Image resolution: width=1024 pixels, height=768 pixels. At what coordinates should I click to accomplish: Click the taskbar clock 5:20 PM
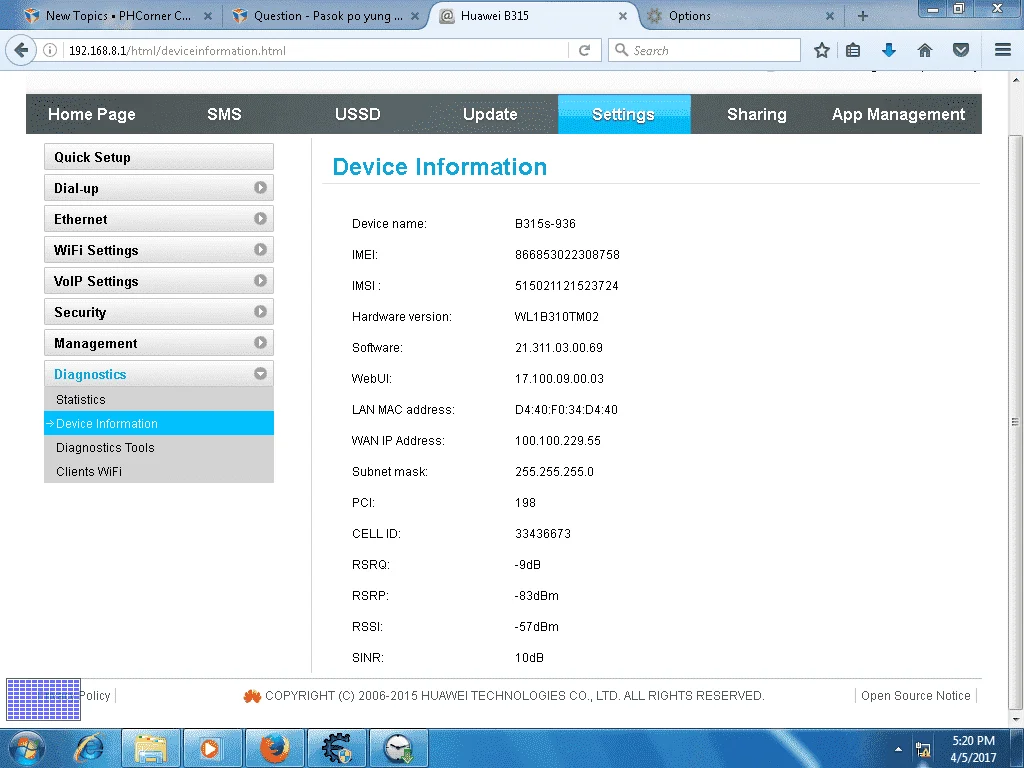tap(973, 741)
